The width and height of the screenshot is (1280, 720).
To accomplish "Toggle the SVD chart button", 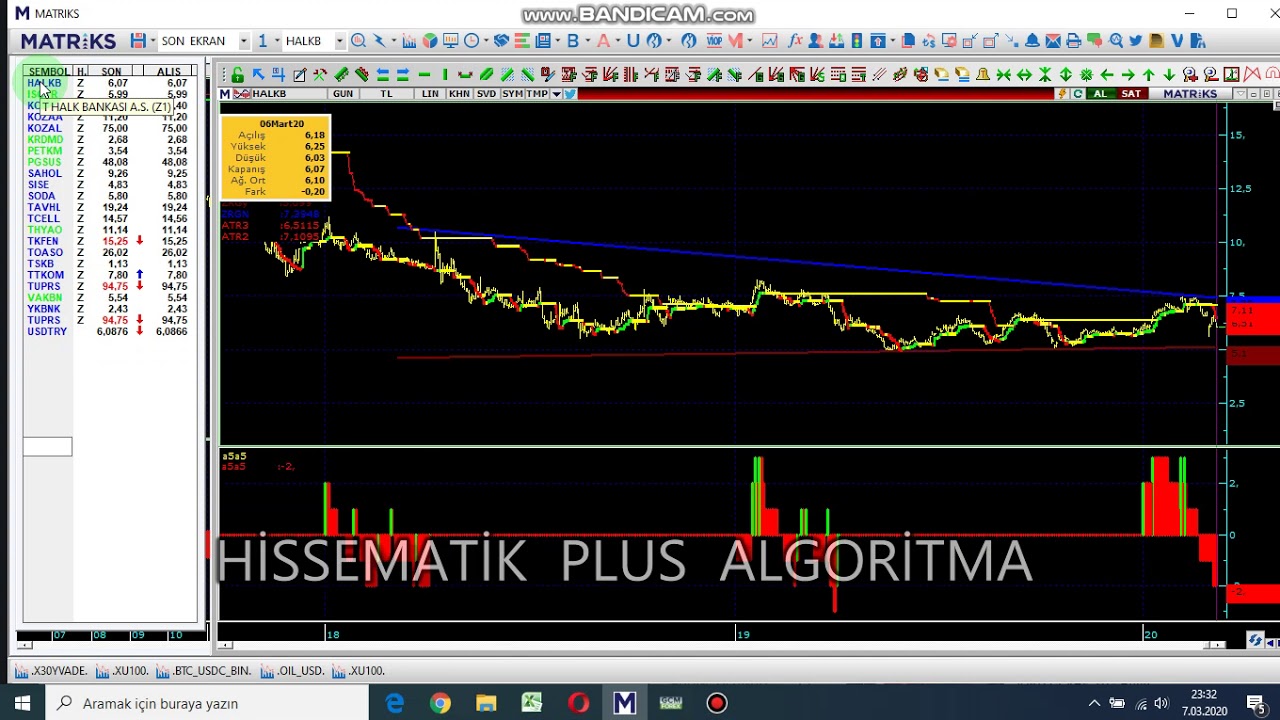I will point(486,94).
